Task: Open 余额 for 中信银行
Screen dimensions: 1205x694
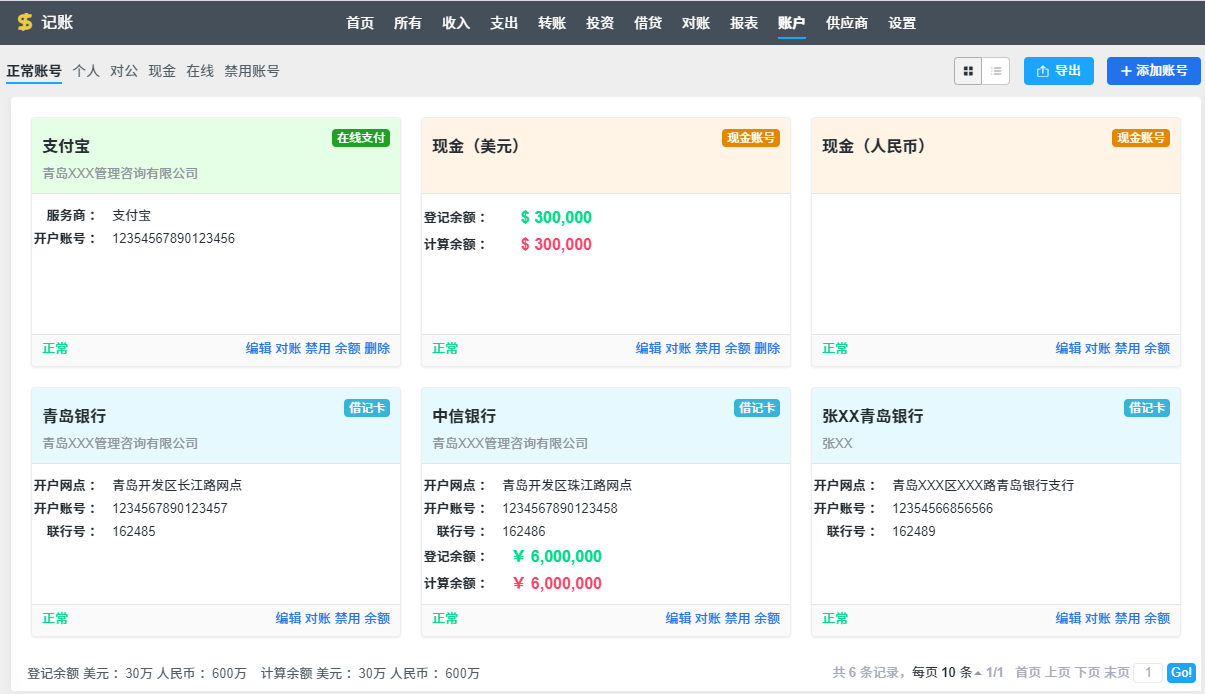Action: tap(767, 619)
